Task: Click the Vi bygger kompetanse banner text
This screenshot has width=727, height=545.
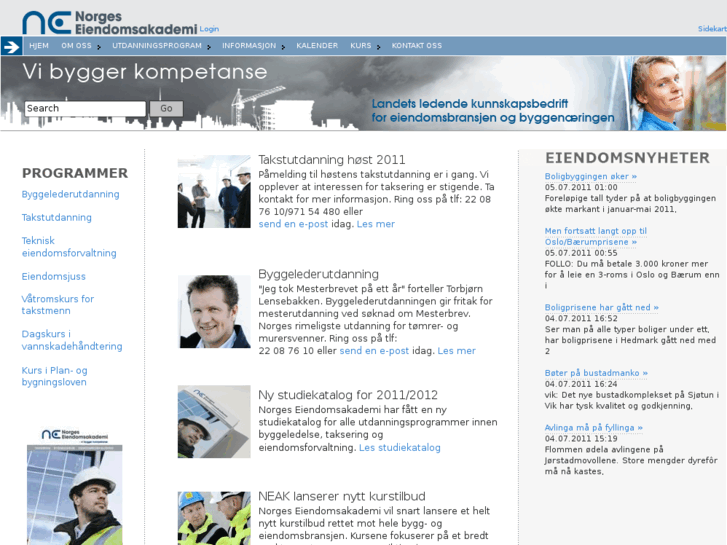Action: 145,72
